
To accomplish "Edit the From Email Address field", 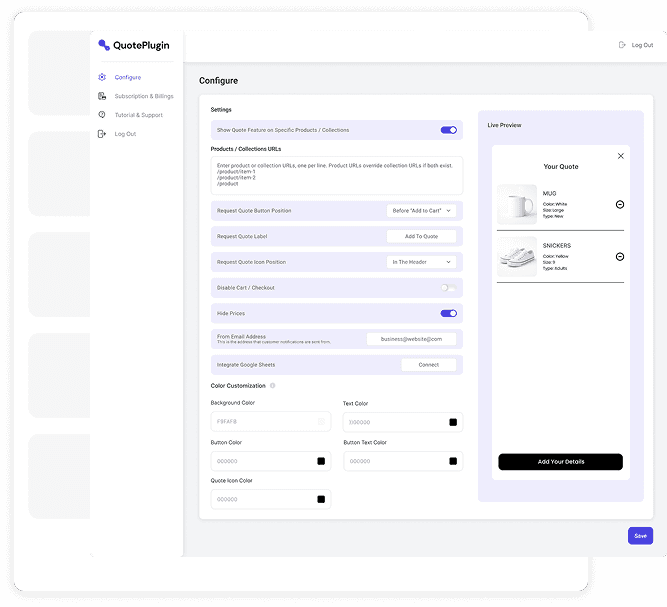I will (411, 339).
